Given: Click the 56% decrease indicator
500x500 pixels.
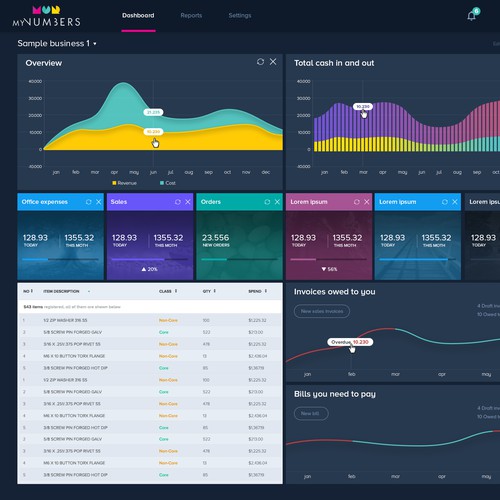Looking at the screenshot, I should coord(329,269).
